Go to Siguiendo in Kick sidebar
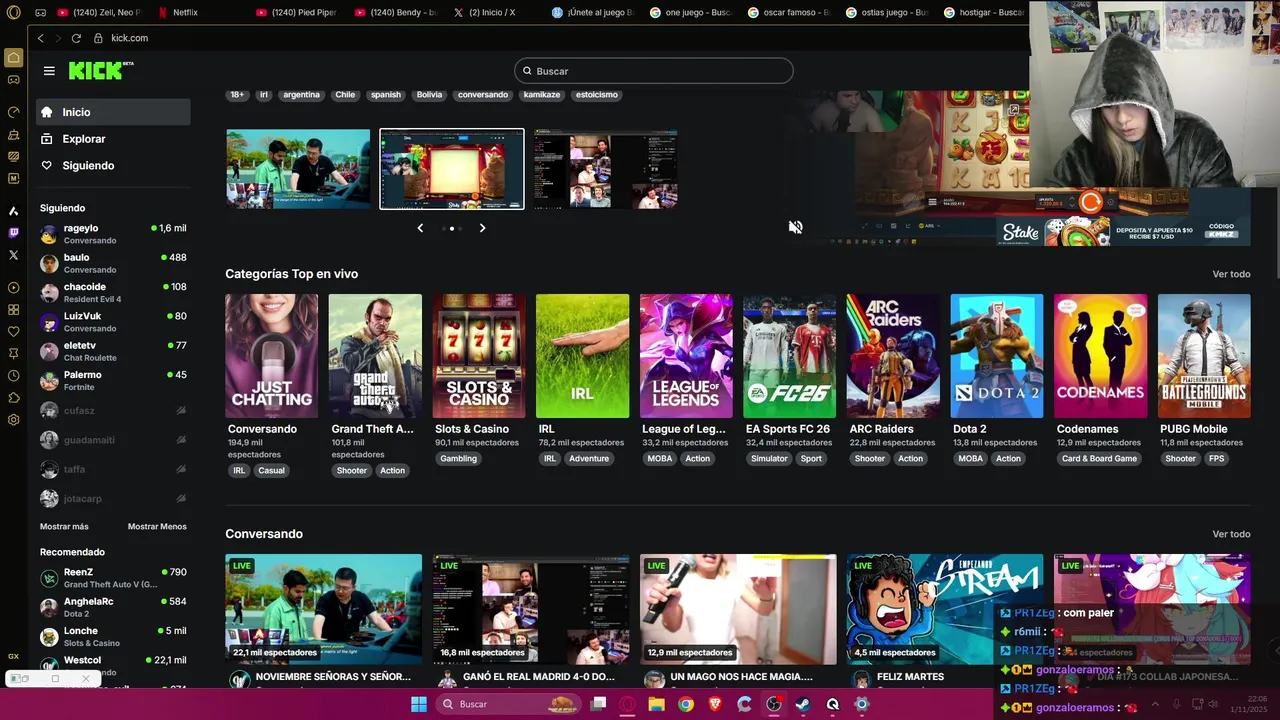Screen dimensions: 1280x720 click(x=113, y=166)
